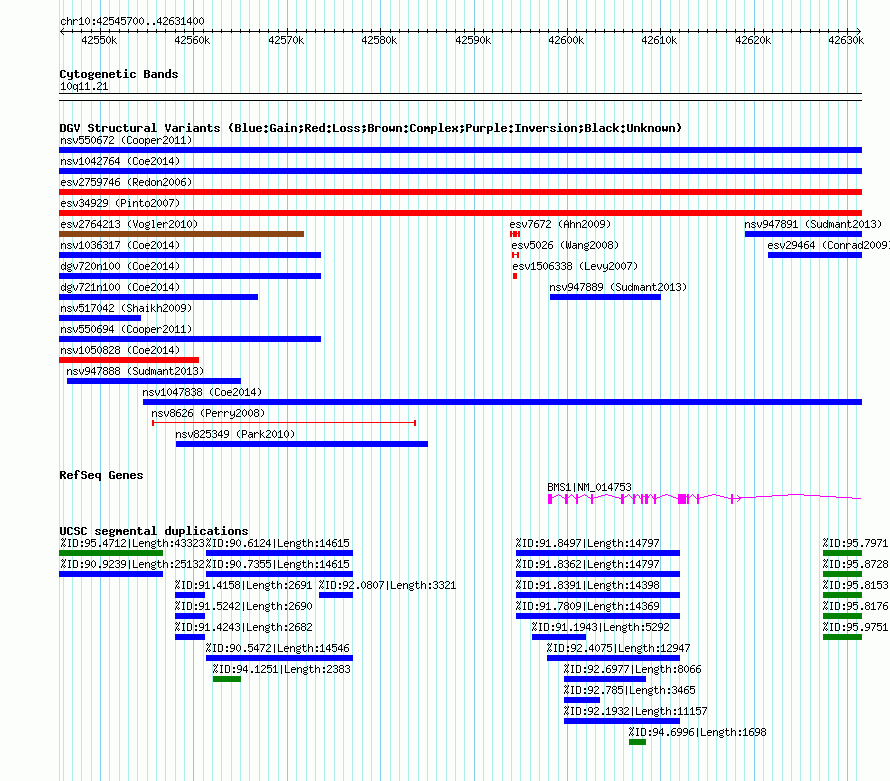Screen dimensions: 890x781
Task: Click the brown esv2764213 complex variant bar
Action: [182, 234]
